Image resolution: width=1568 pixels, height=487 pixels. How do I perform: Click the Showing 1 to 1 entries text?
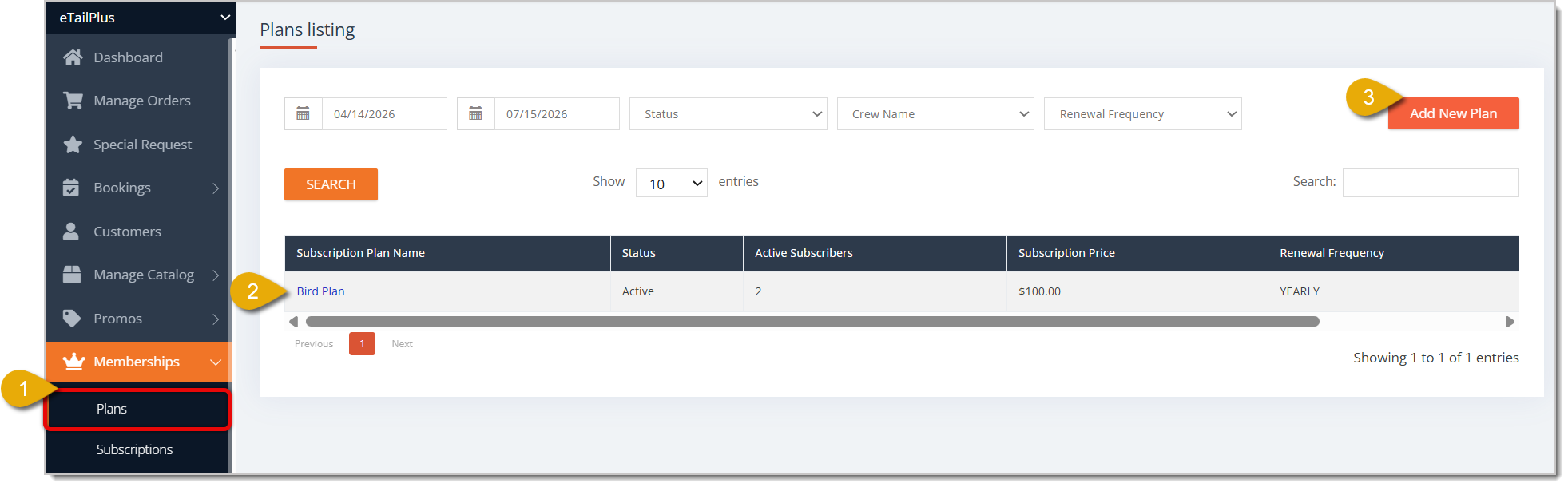[1436, 358]
